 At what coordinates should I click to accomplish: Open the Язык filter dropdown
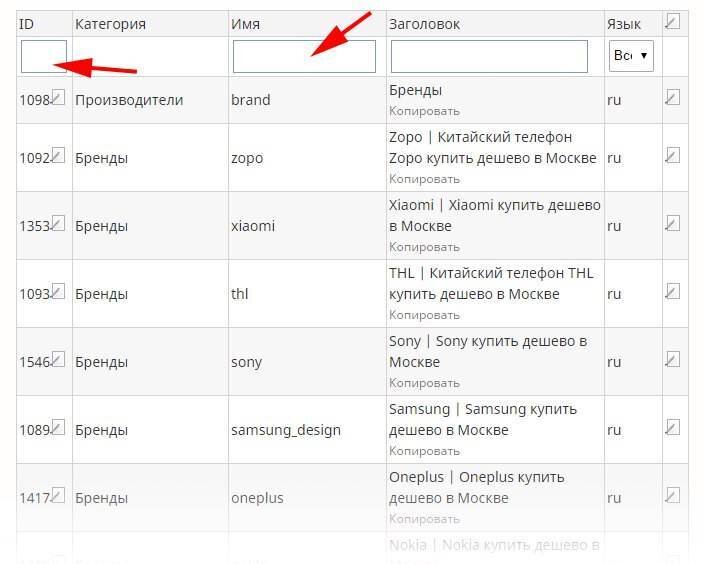tap(631, 56)
